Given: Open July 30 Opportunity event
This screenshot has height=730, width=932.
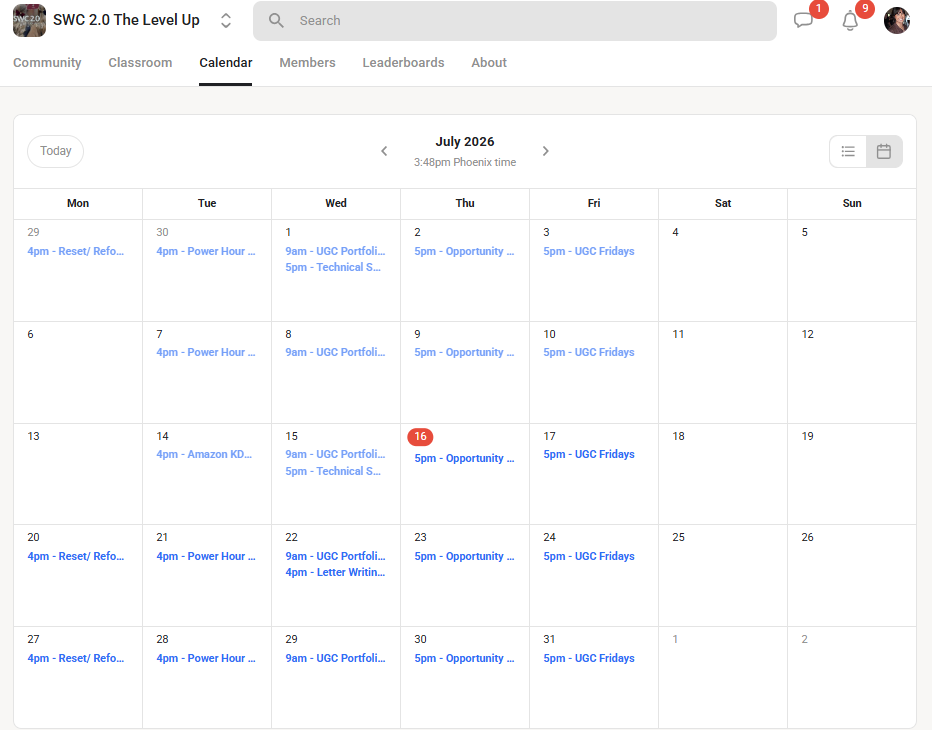Looking at the screenshot, I should (464, 658).
